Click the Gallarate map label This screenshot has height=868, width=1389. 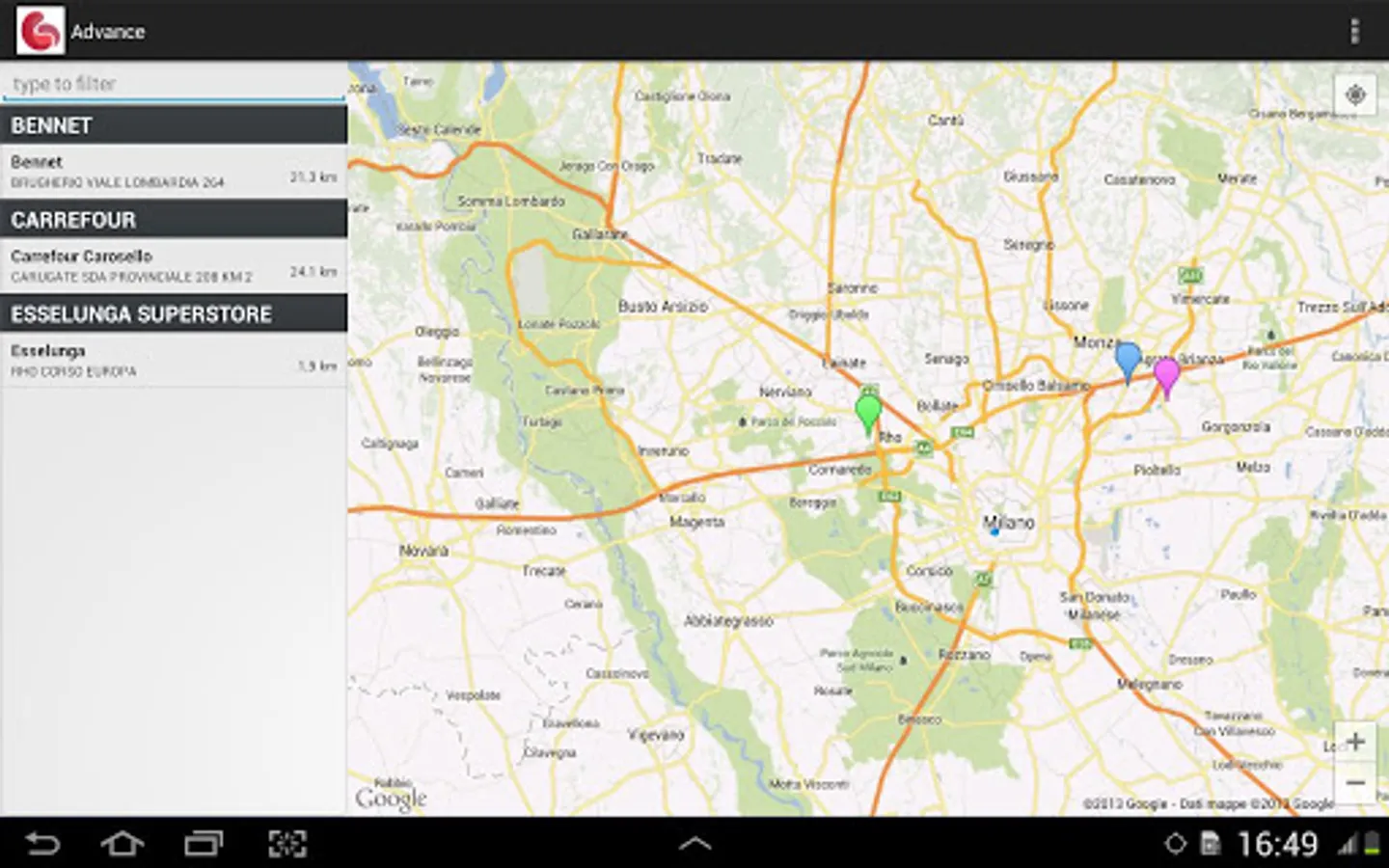[600, 234]
